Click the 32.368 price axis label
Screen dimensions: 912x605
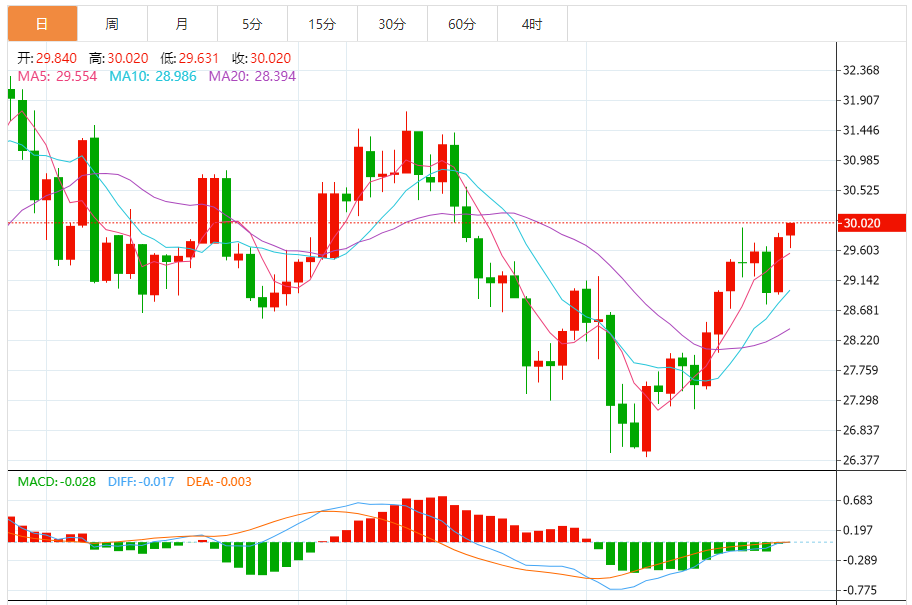861,70
